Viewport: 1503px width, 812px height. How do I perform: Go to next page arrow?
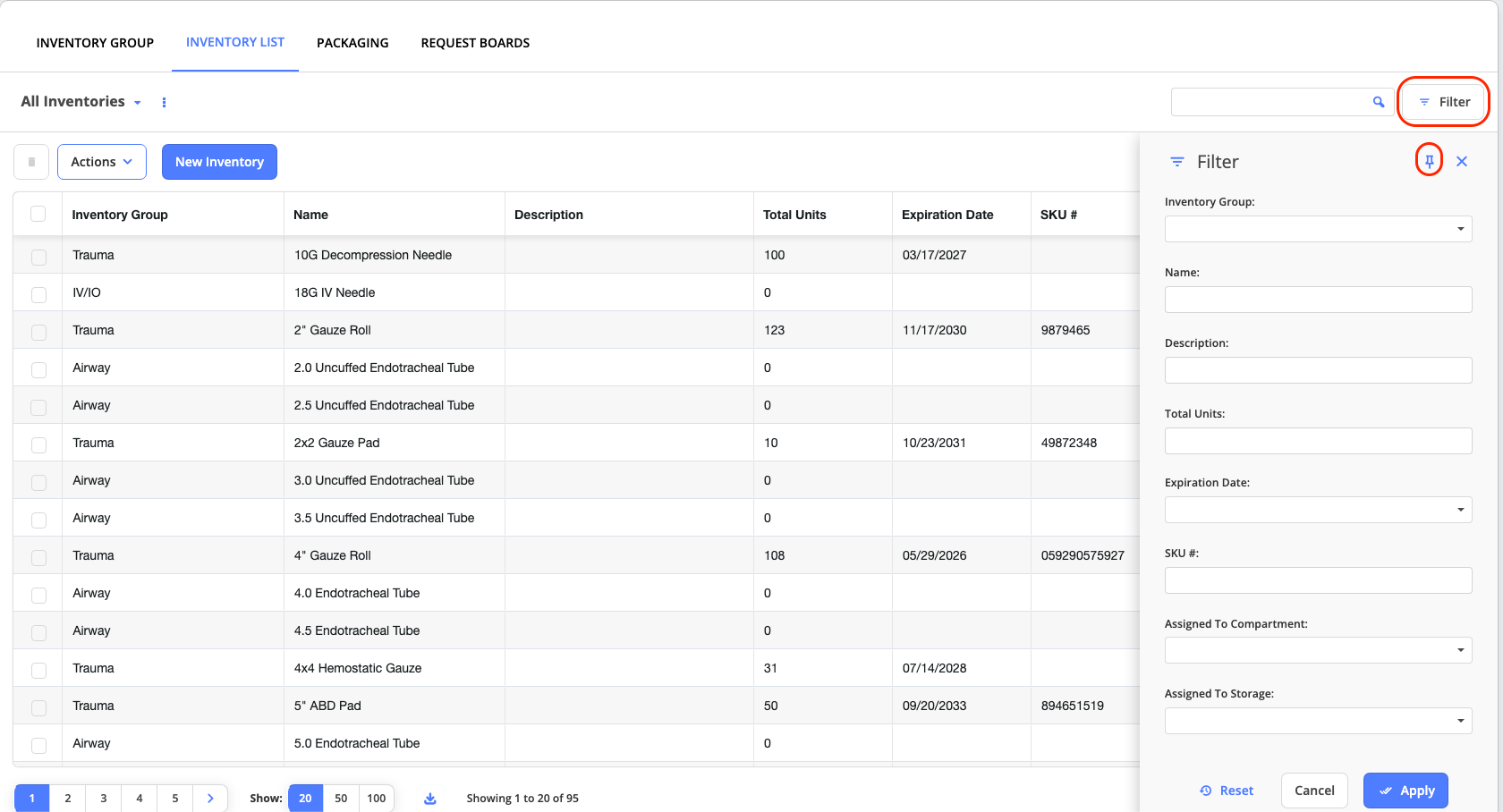click(x=210, y=798)
